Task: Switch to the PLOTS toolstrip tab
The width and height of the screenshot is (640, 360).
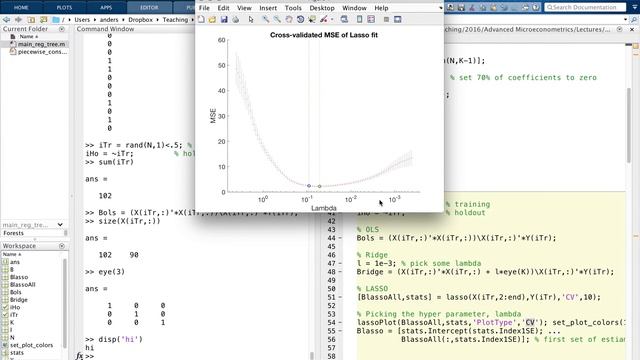Action: coord(64,7)
